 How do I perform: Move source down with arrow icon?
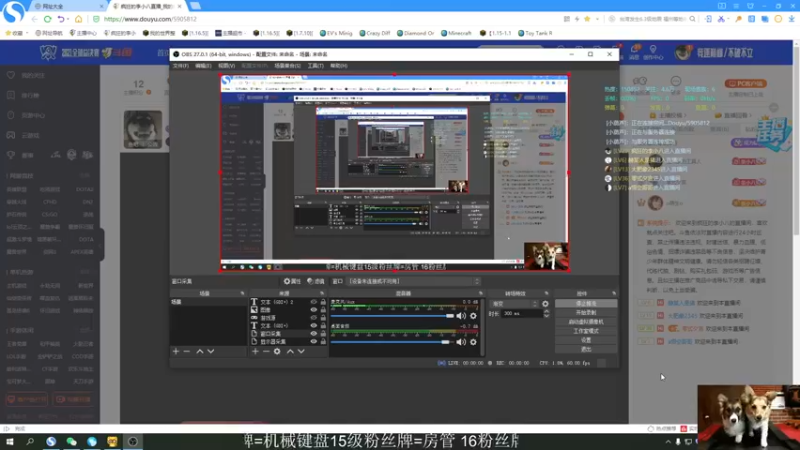coord(301,352)
